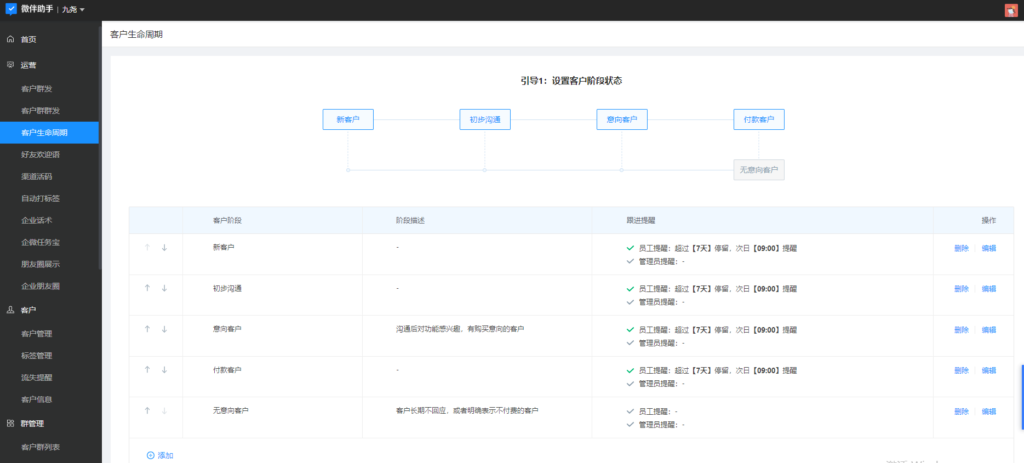Delete the 意向客户 stage row
1024x463 pixels.
click(x=961, y=330)
